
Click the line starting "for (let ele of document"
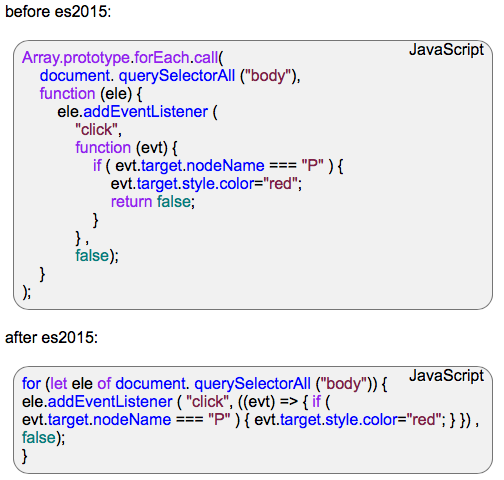click(x=205, y=384)
